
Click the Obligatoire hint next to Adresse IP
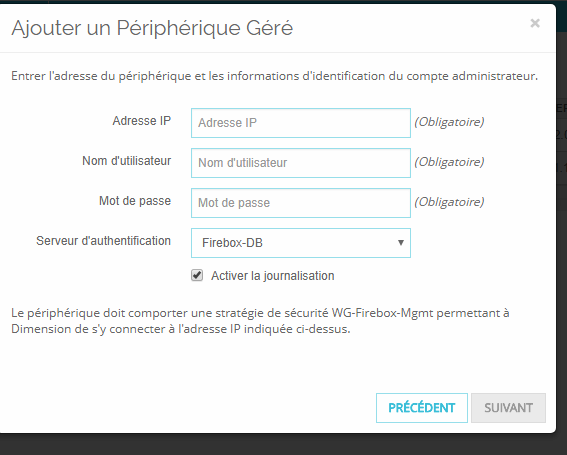pos(449,122)
